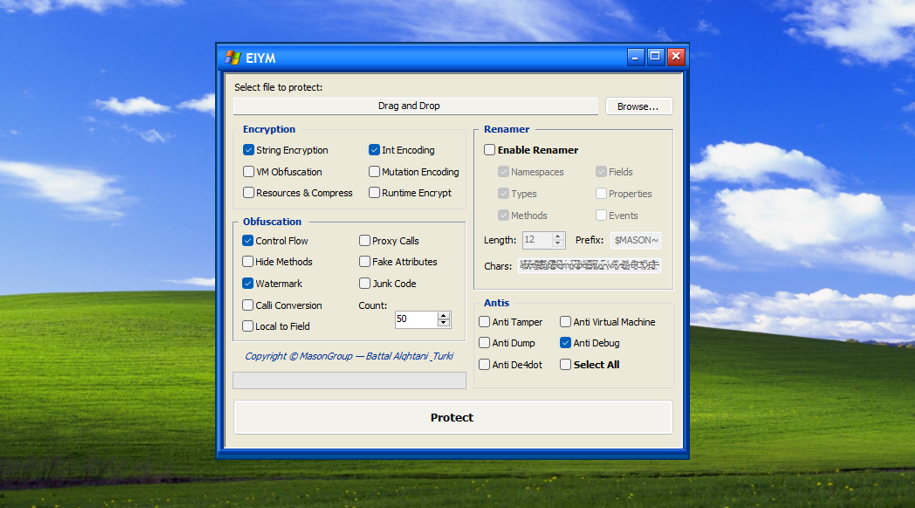This screenshot has height=508, width=915.
Task: Click the Drag and Drop file field
Action: coord(415,106)
